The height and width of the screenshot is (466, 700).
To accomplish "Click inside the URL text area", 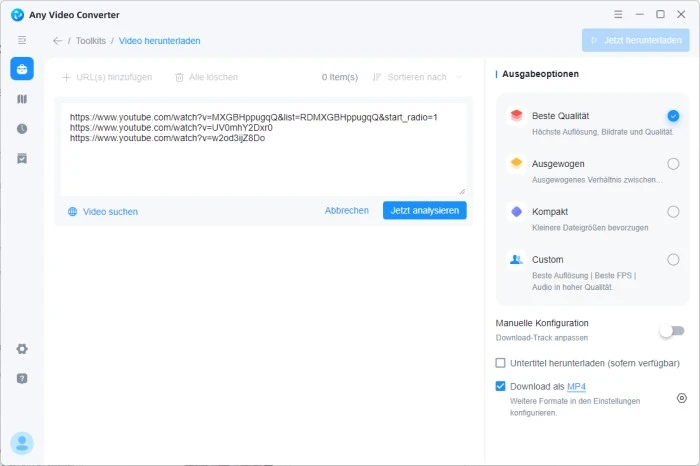I will [262, 165].
